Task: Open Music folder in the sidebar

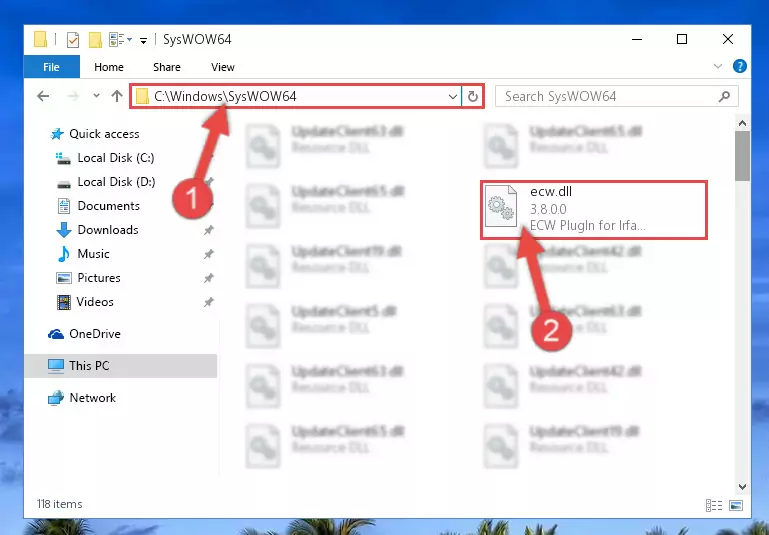Action: pyautogui.click(x=83, y=254)
